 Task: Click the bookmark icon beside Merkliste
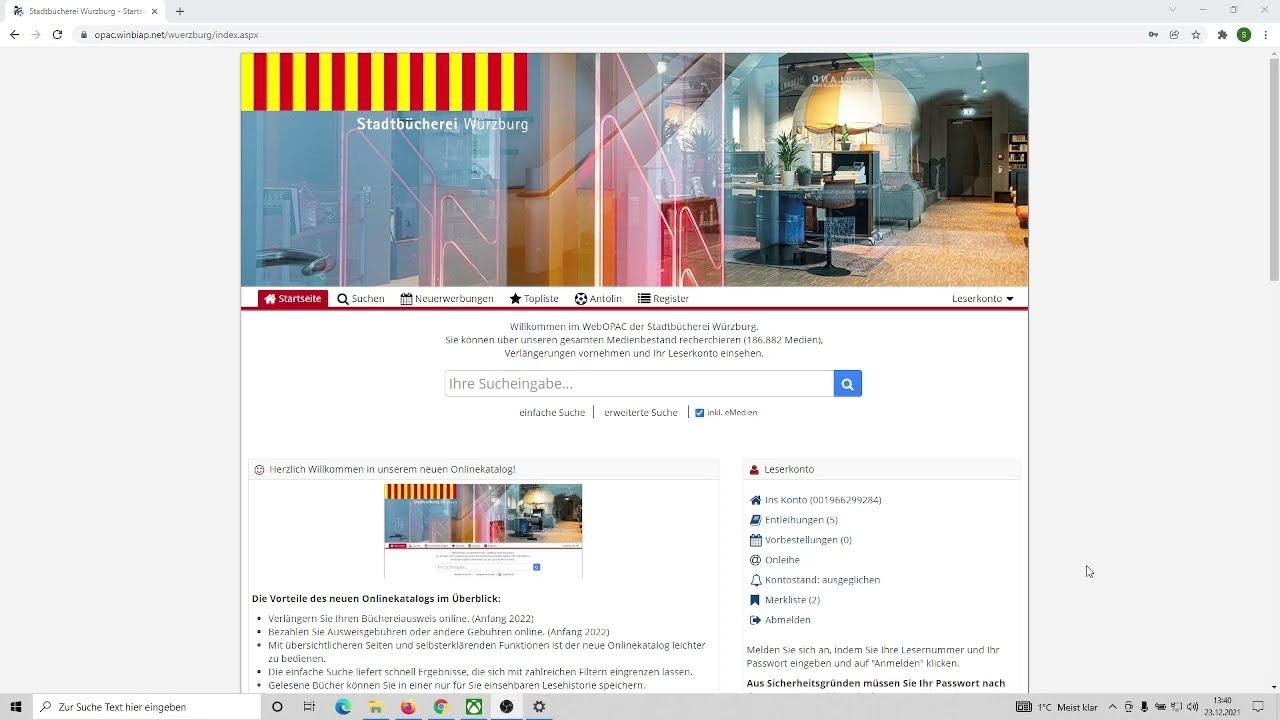click(755, 600)
